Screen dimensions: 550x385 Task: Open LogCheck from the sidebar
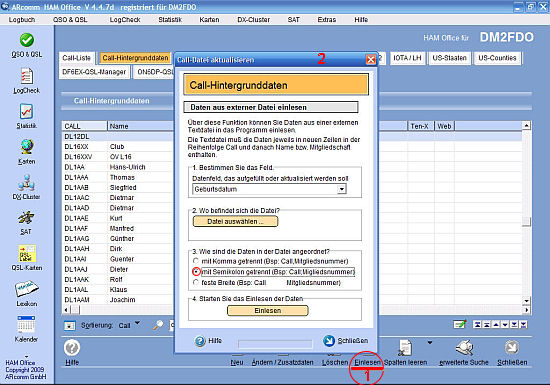(27, 76)
